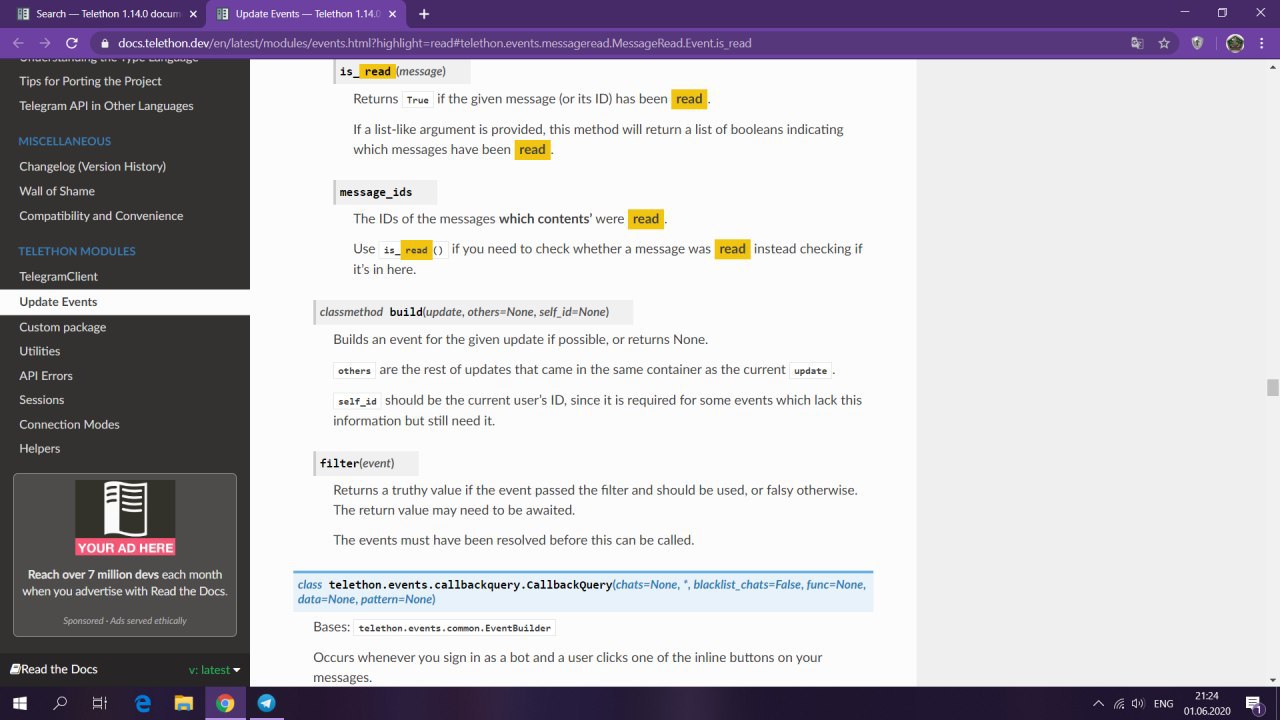The height and width of the screenshot is (720, 1280).
Task: Click the padlock site info icon
Action: click(x=105, y=44)
